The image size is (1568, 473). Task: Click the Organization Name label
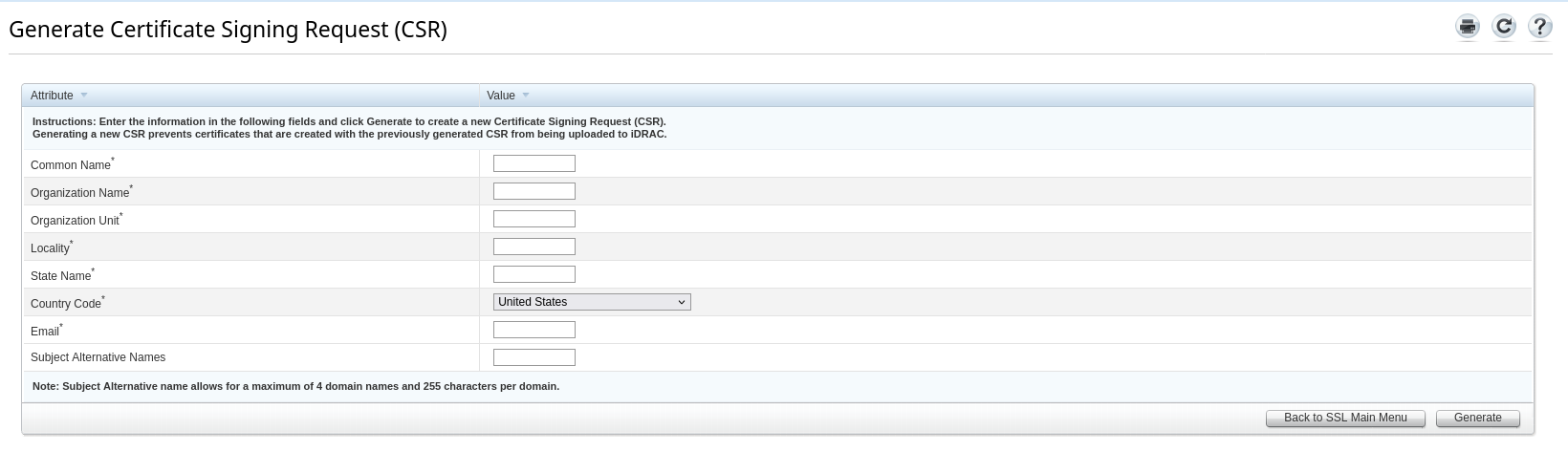pos(81,192)
